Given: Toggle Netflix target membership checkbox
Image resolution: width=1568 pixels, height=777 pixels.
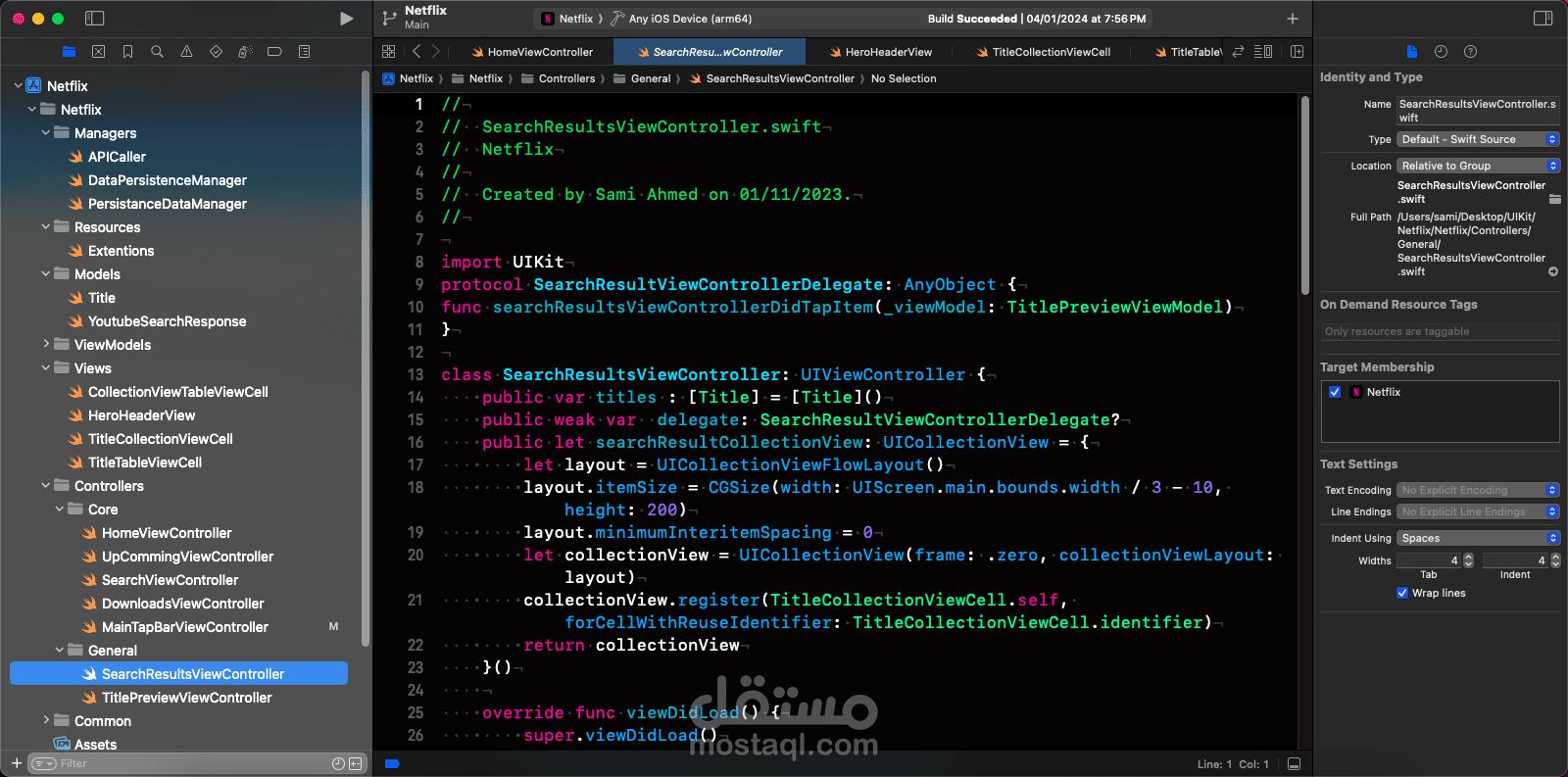Looking at the screenshot, I should tap(1335, 392).
